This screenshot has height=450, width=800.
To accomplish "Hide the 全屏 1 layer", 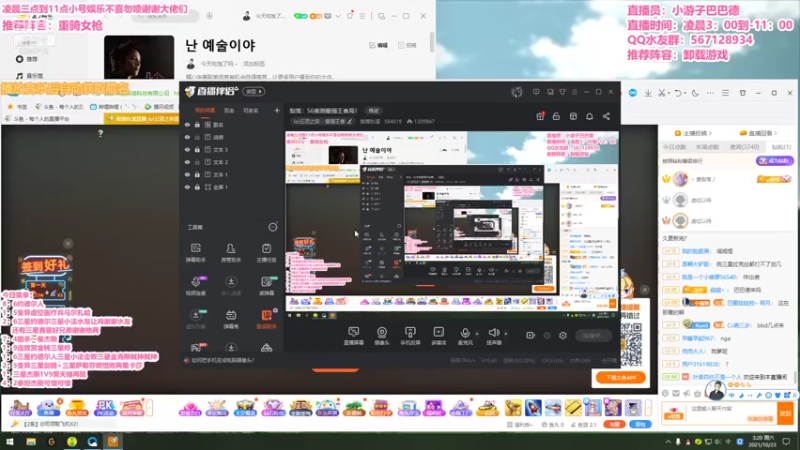I will (187, 187).
